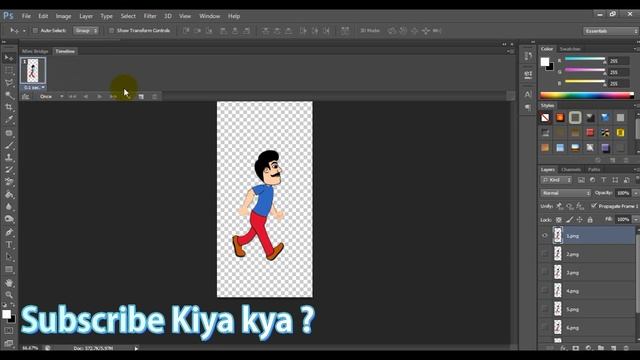This screenshot has width=640, height=360.
Task: Switch to the Paths tab
Action: tap(594, 169)
